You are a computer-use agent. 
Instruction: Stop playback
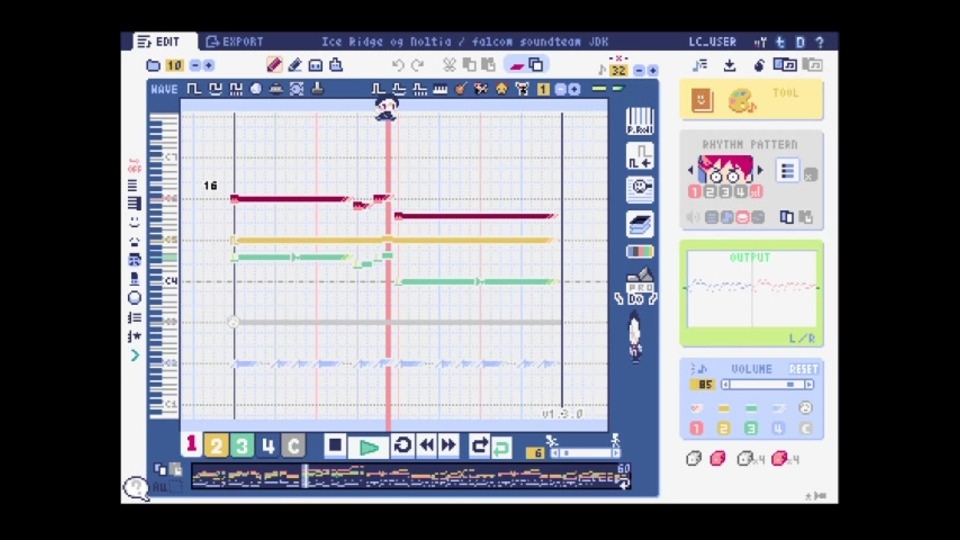click(x=335, y=445)
